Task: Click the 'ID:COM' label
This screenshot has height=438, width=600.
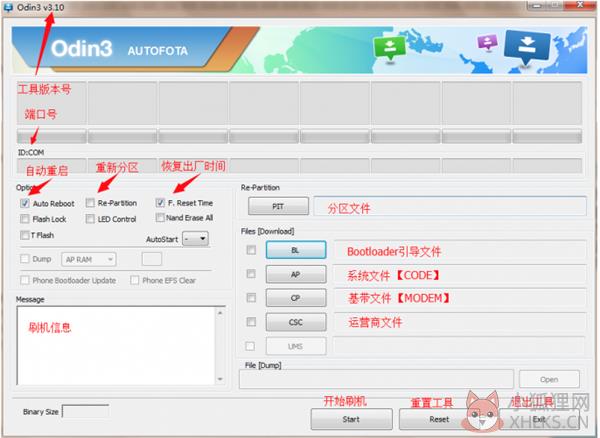Action: point(31,152)
